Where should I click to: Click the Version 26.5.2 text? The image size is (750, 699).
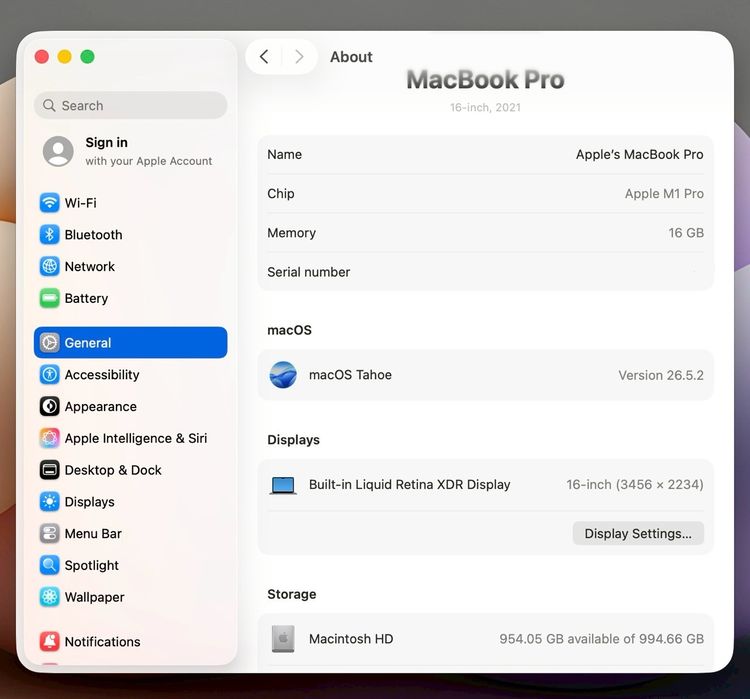point(661,375)
